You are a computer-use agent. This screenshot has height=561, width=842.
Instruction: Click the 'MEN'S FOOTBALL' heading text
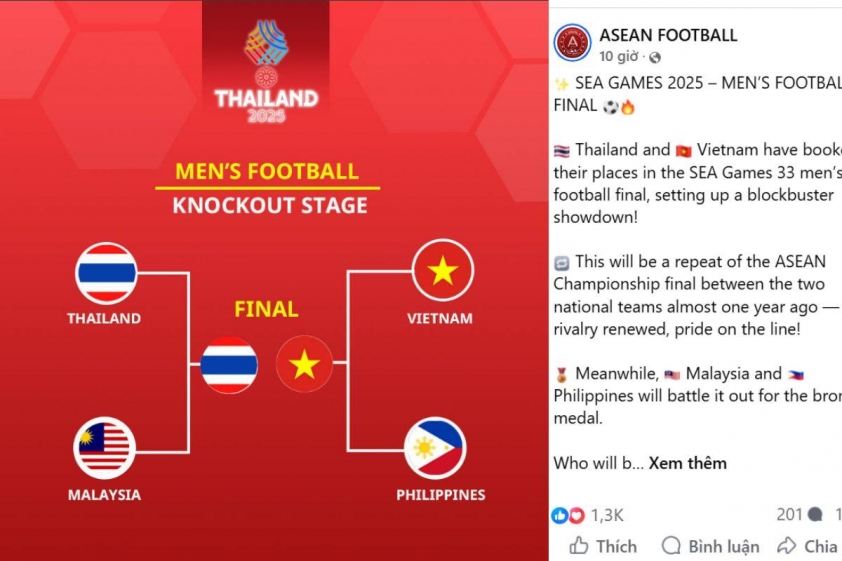coord(267,171)
